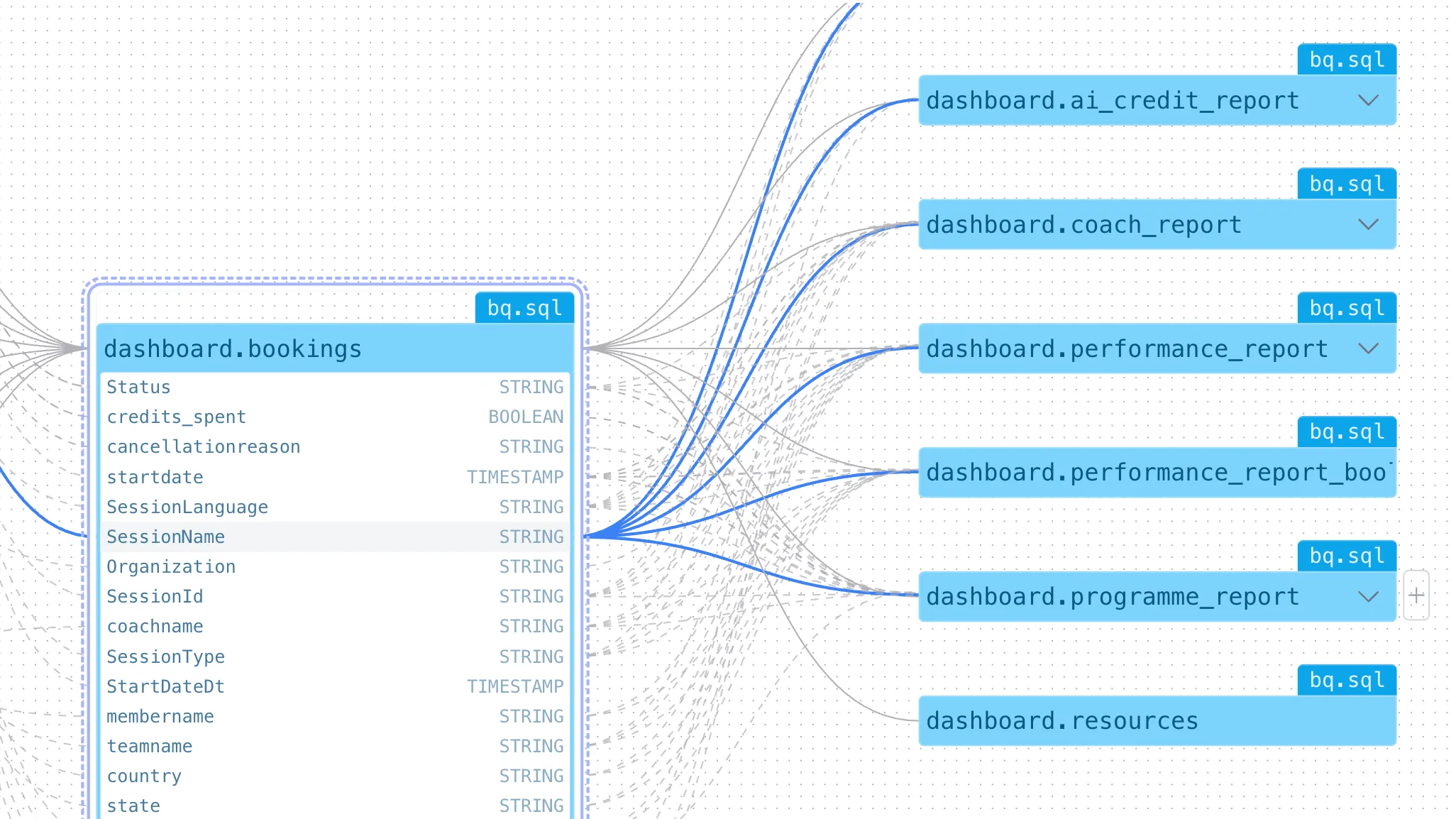Click the bq.sql badge above dashboard.resources
This screenshot has width=1456, height=819.
pos(1345,680)
